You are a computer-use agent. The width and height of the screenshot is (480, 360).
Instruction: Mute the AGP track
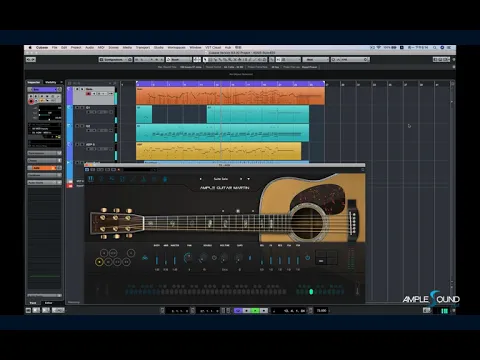[x=77, y=144]
